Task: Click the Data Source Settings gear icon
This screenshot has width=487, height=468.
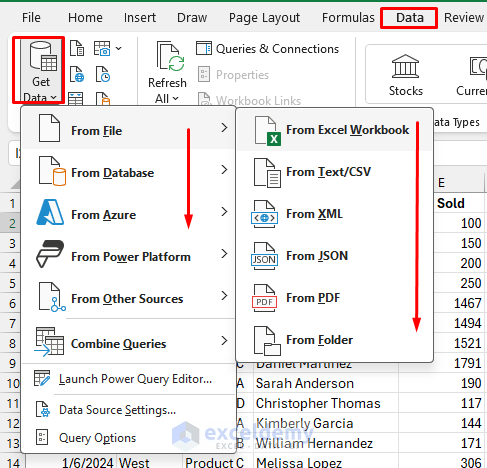Action: [x=43, y=409]
